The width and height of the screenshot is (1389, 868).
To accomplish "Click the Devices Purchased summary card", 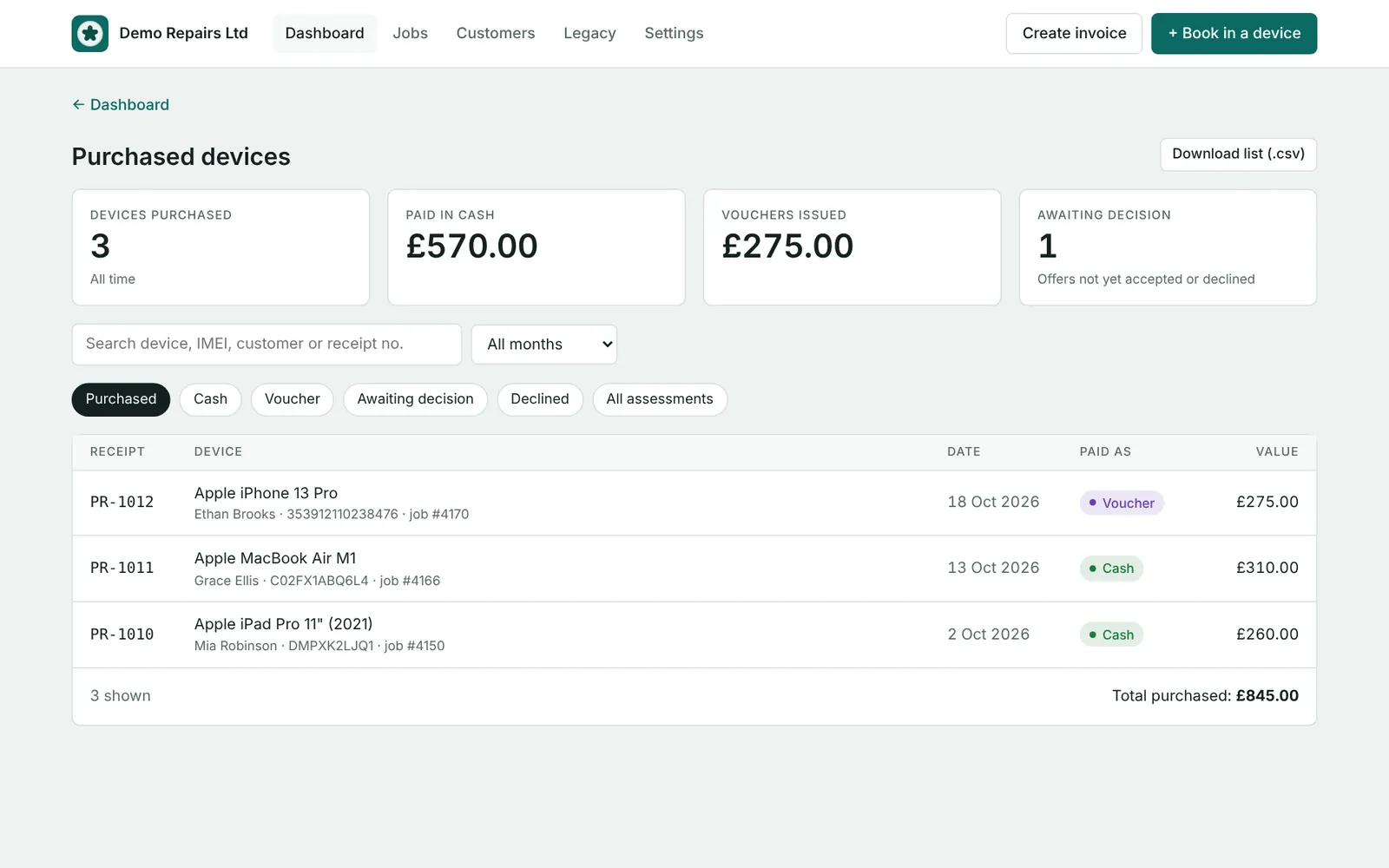I will click(221, 247).
